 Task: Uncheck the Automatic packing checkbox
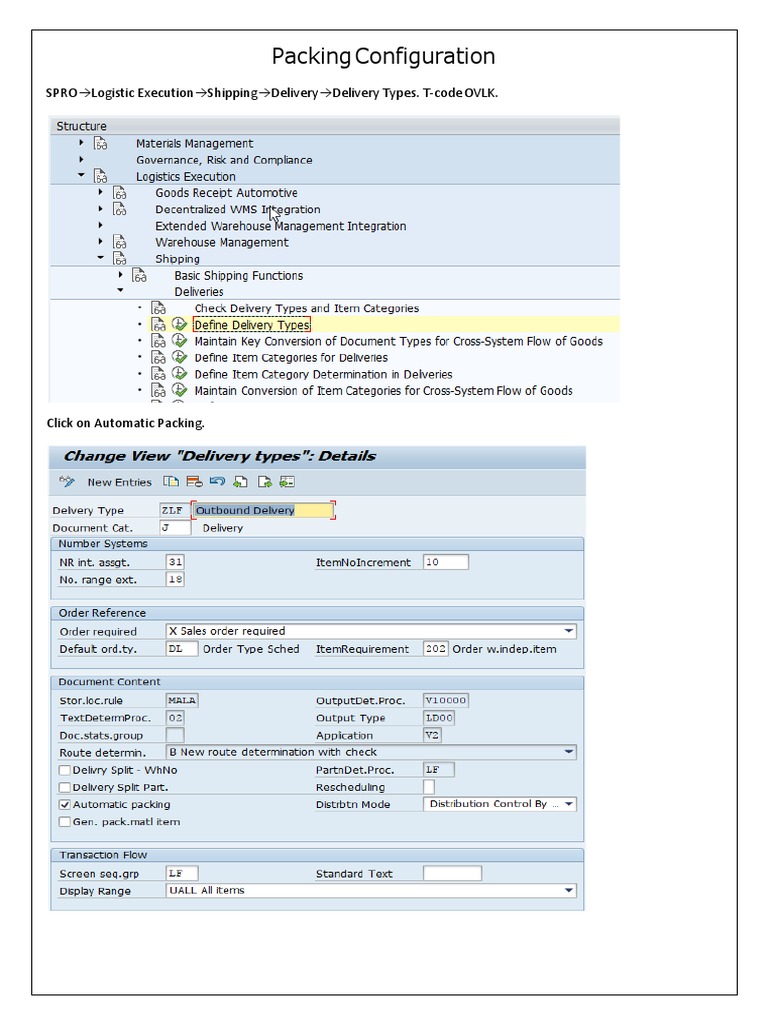click(x=65, y=804)
